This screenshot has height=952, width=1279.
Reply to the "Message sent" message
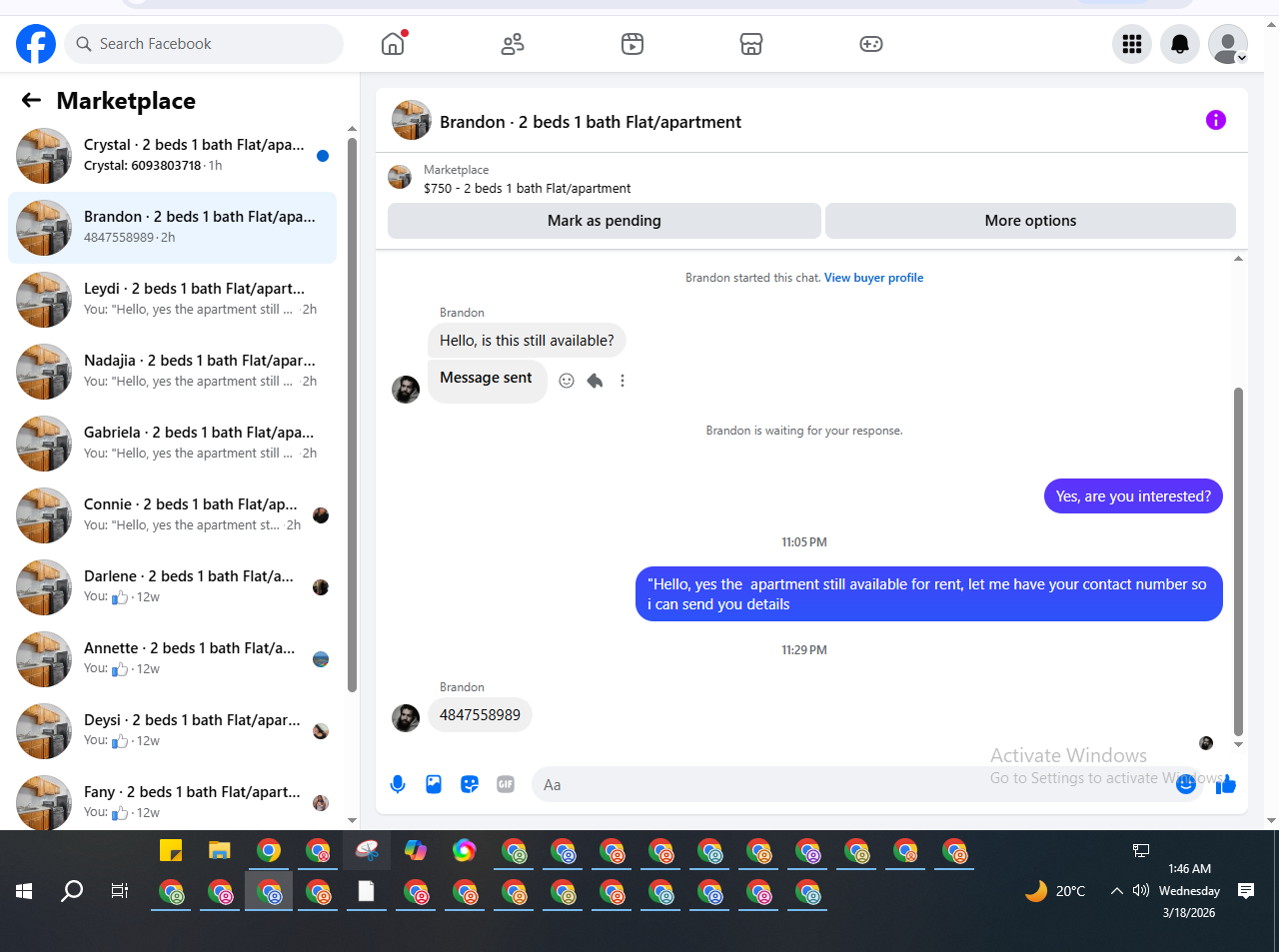tap(595, 381)
